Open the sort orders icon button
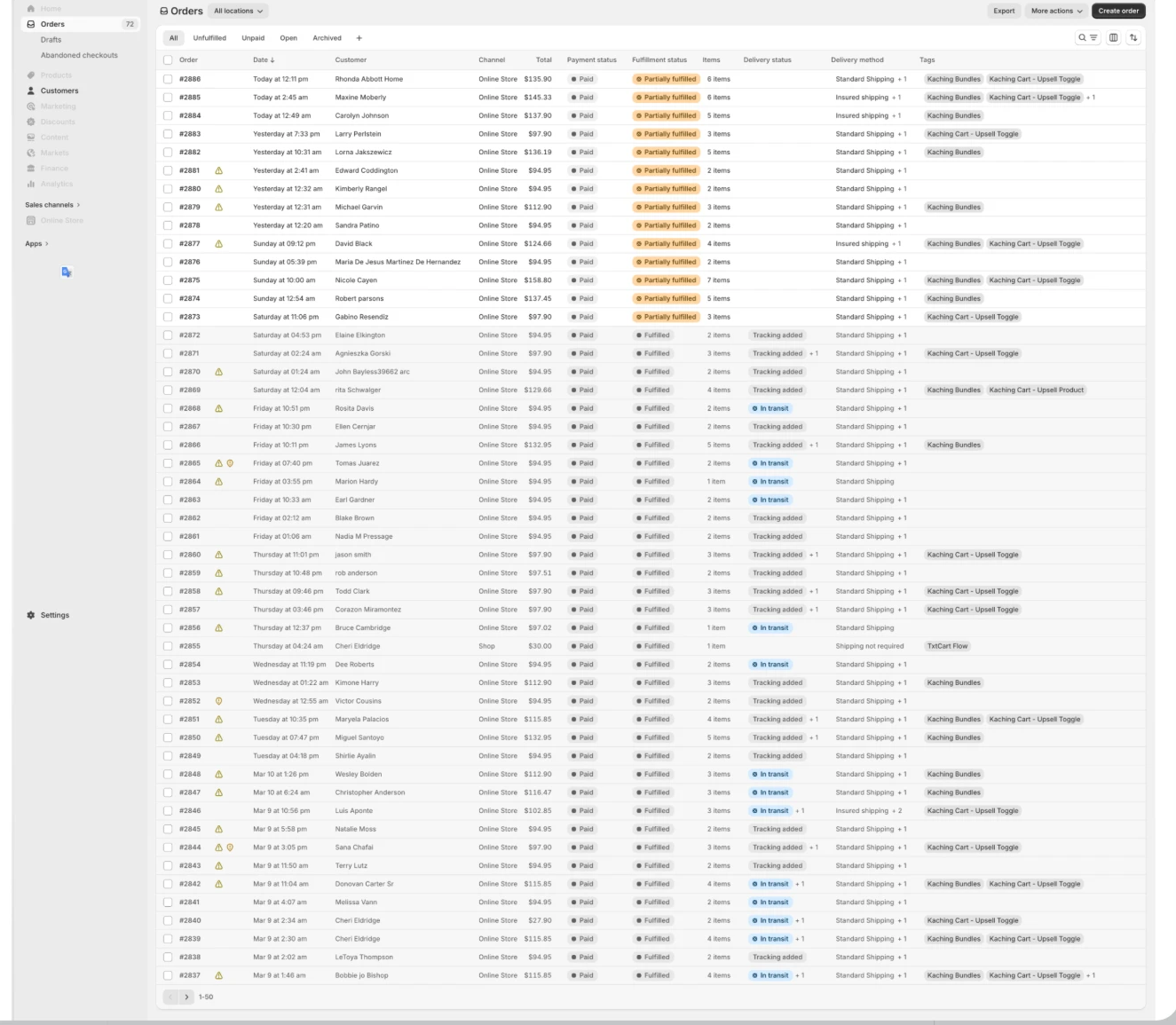The height and width of the screenshot is (1025, 1176). click(1133, 38)
